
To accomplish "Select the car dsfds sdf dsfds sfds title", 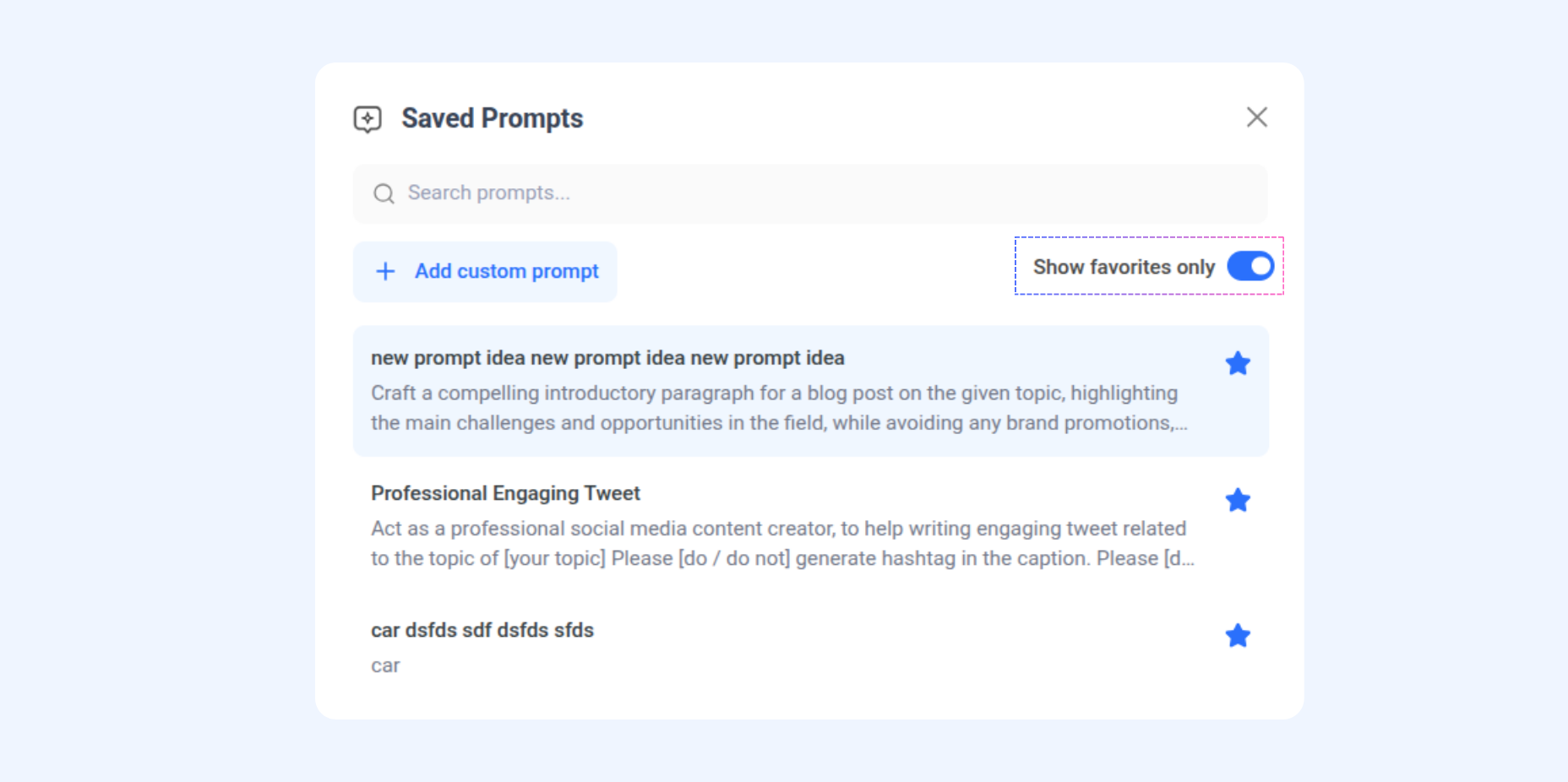I will tap(482, 630).
